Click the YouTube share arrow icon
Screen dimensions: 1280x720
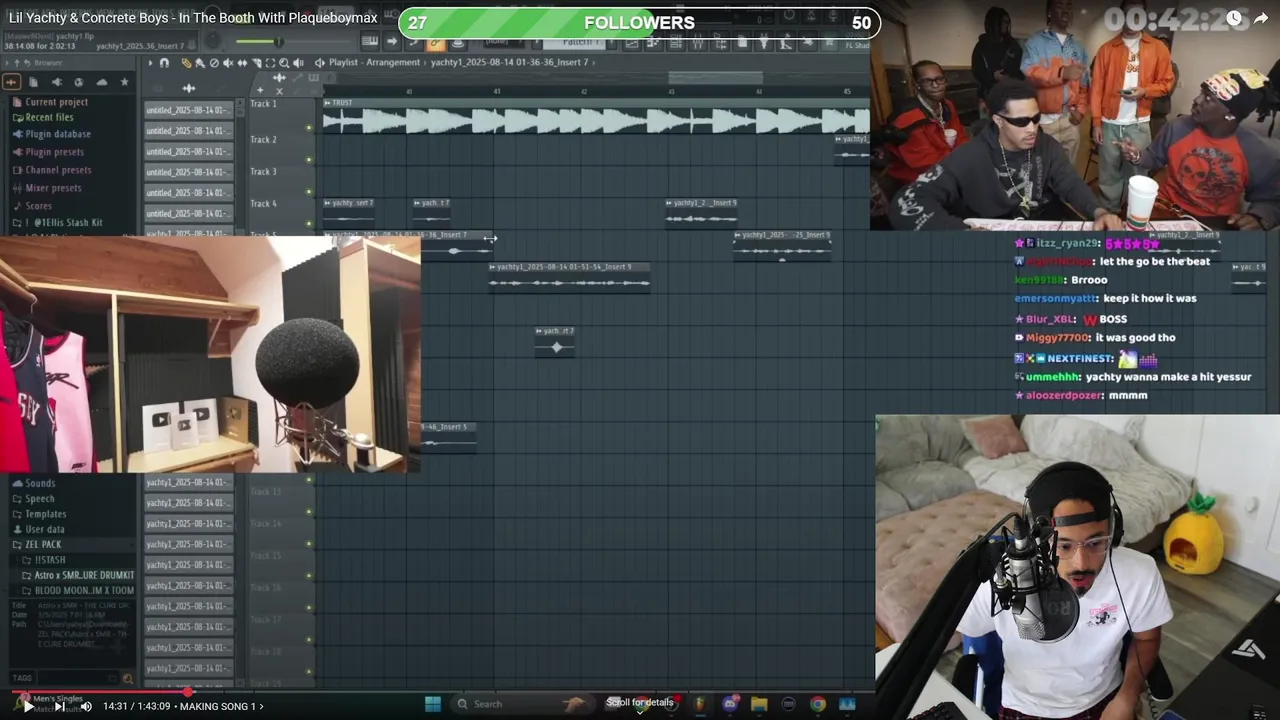[1261, 18]
